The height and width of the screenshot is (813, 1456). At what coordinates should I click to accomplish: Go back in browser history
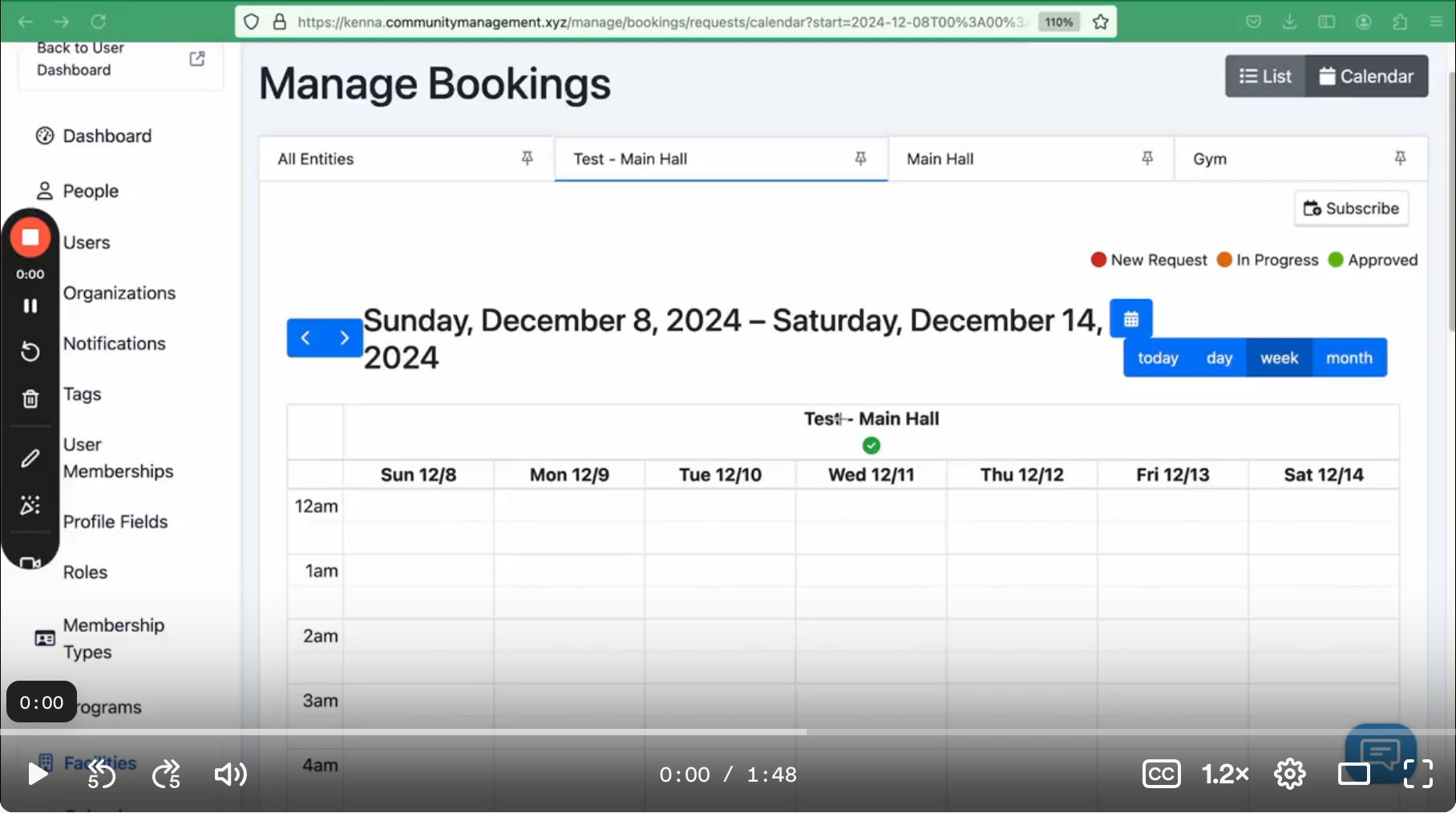click(25, 22)
